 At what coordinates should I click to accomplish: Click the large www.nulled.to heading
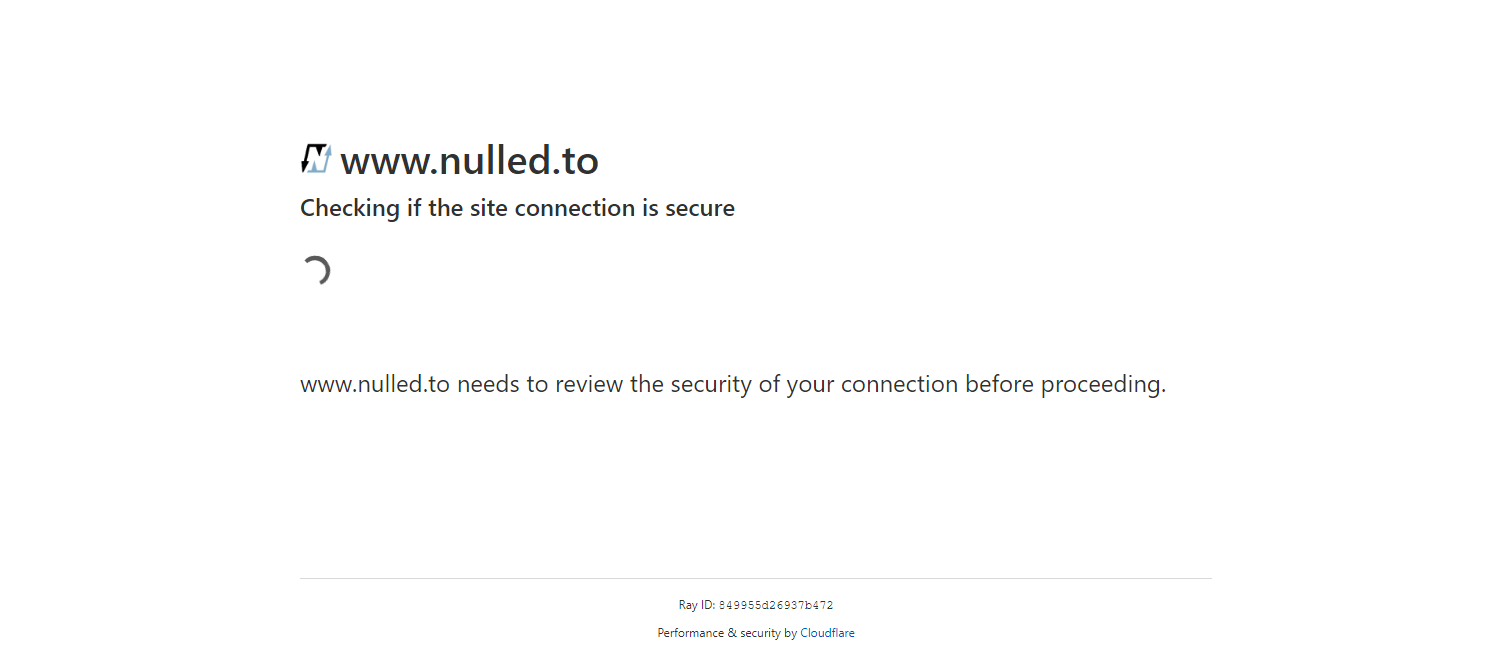click(x=469, y=161)
